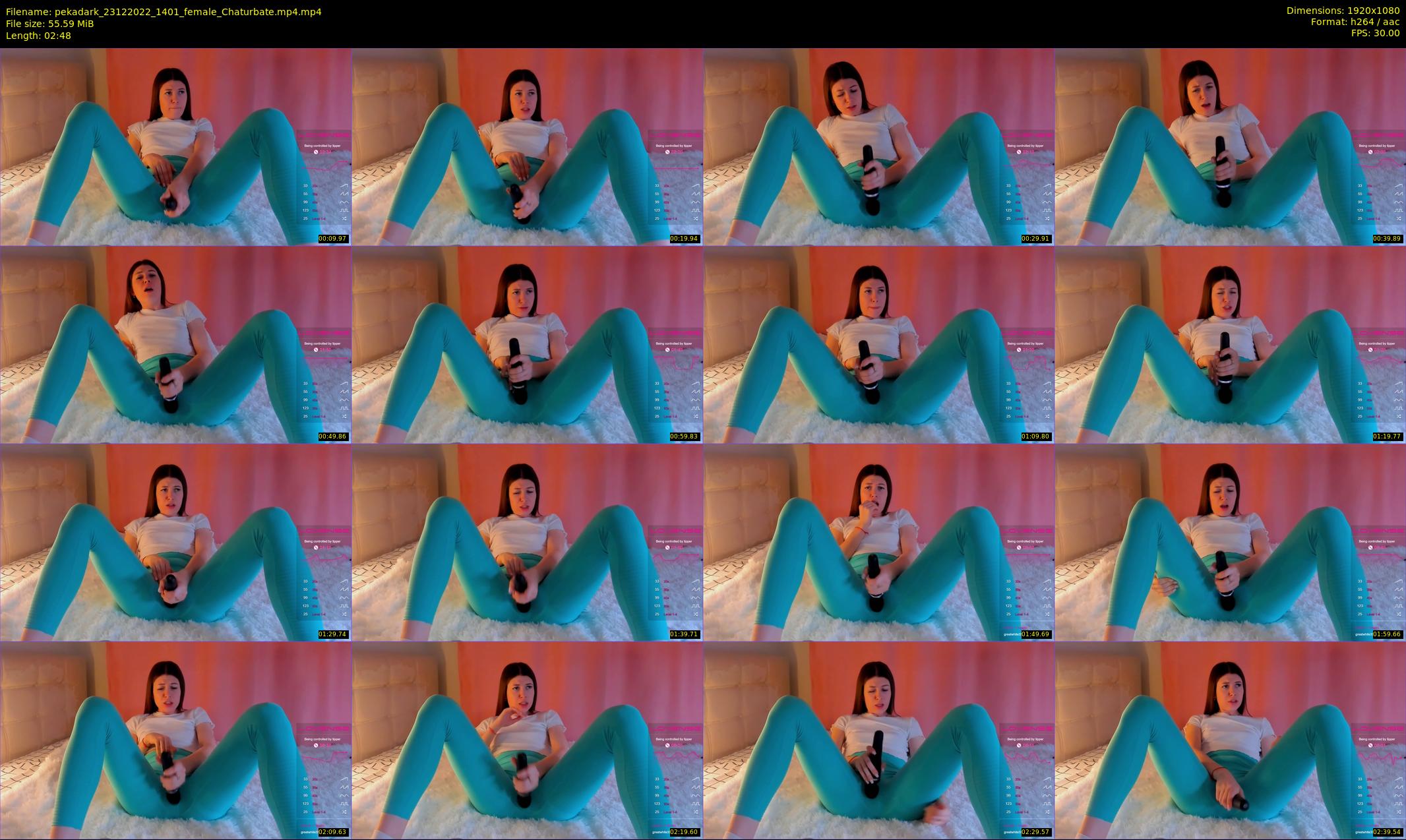This screenshot has width=1406, height=840.
Task: Select the last frame at 02:39.54
Action: point(1230,740)
